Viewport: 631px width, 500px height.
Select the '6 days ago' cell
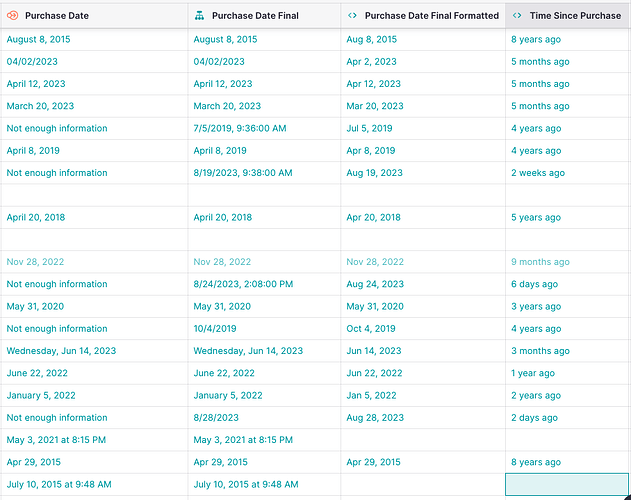[x=568, y=284]
